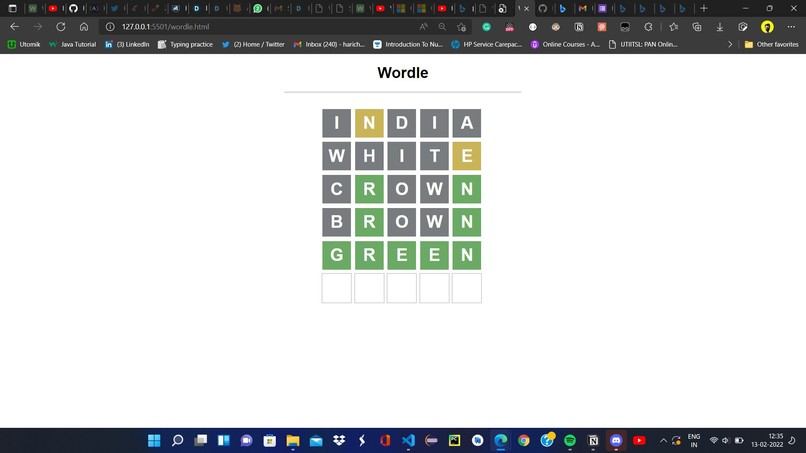
Task: Close the active Wordle tab
Action: click(x=526, y=8)
